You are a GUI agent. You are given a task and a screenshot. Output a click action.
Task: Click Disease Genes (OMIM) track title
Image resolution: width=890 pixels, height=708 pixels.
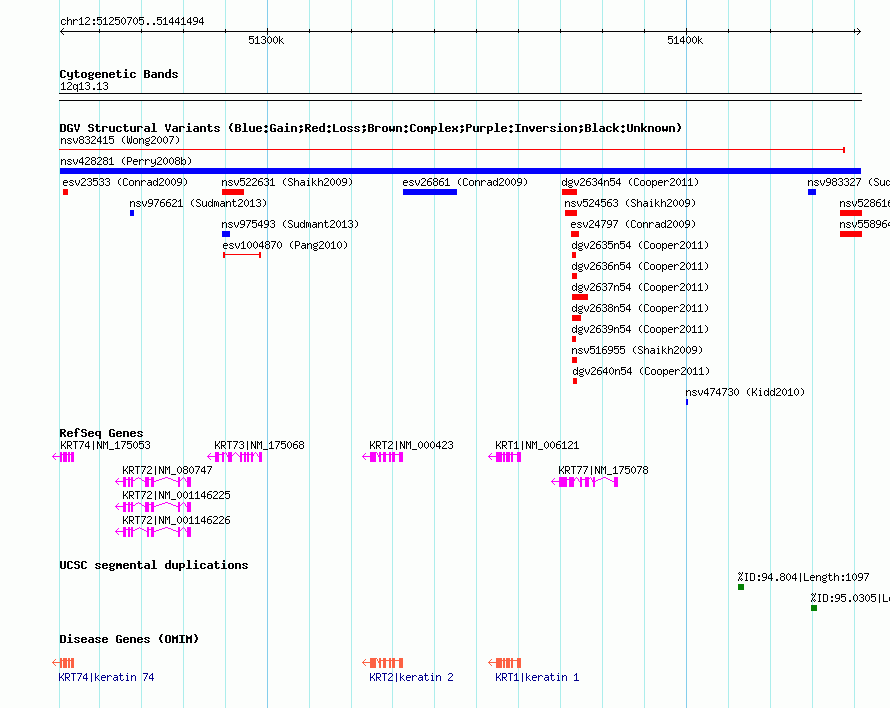(x=129, y=639)
